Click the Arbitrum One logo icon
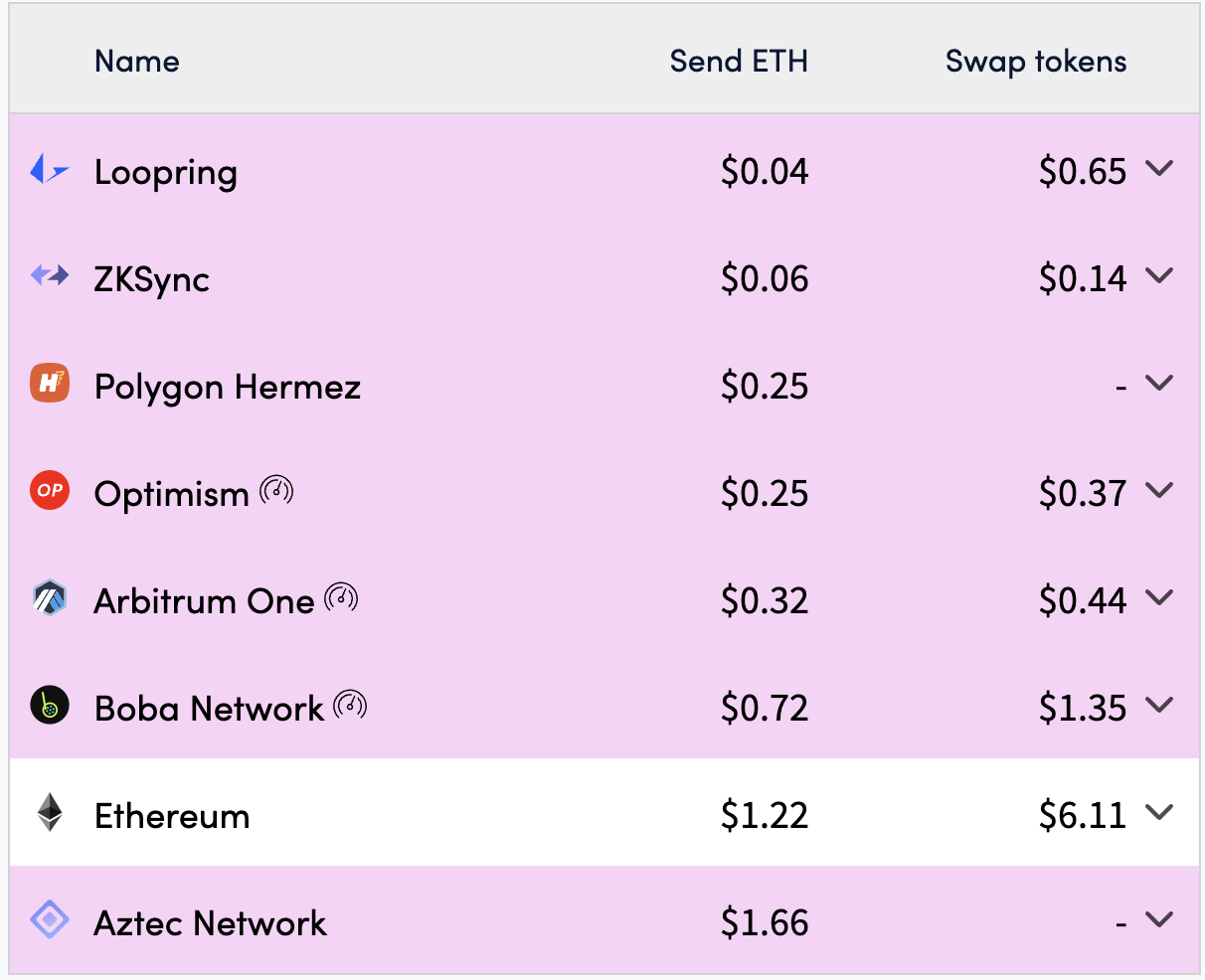Image resolution: width=1205 pixels, height=980 pixels. tap(49, 598)
